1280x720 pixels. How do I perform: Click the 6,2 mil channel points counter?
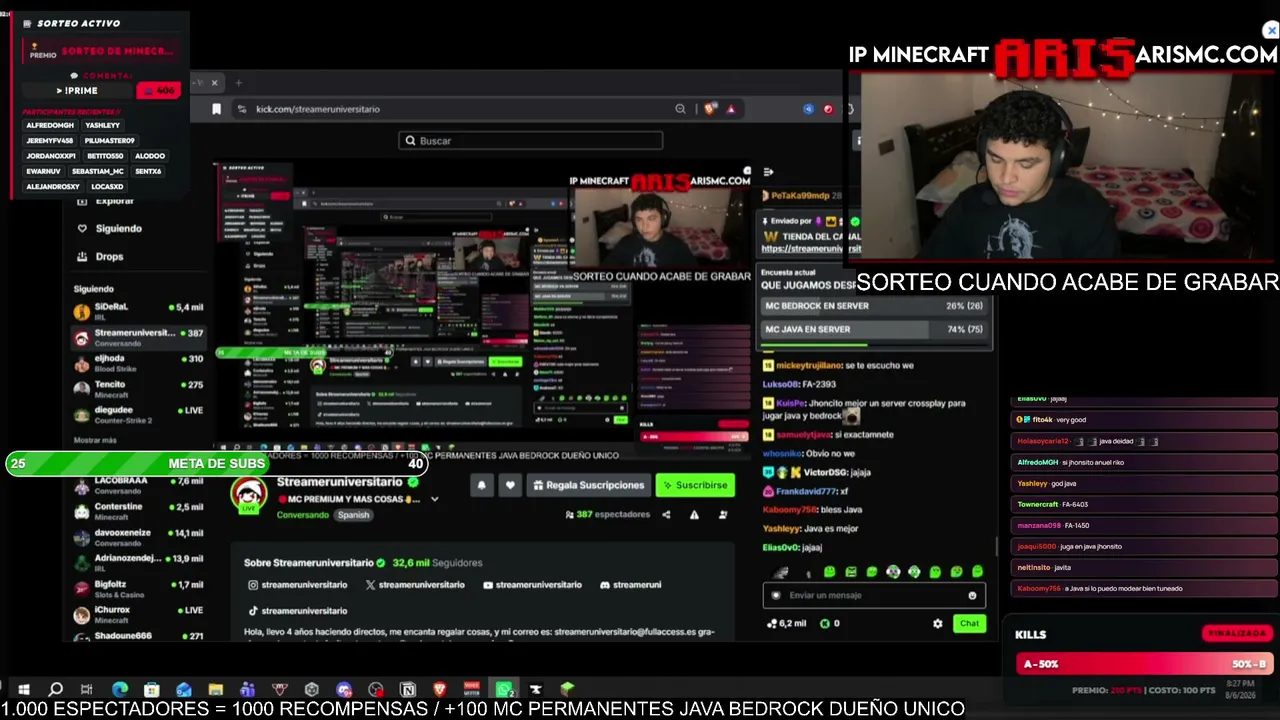coord(787,623)
